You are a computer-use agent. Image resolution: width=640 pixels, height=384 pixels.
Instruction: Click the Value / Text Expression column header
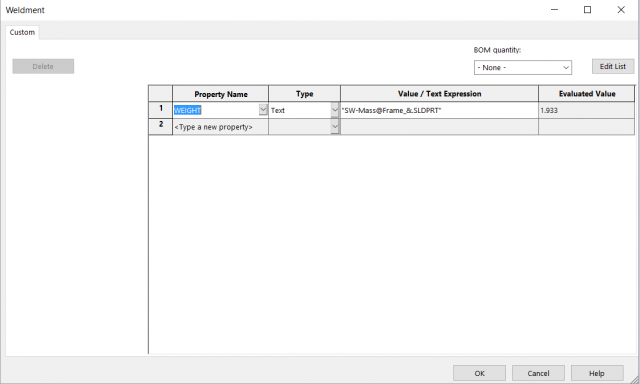(439, 94)
